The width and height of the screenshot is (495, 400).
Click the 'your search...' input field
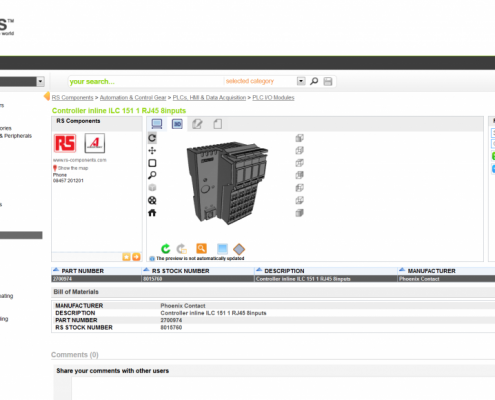(146, 81)
